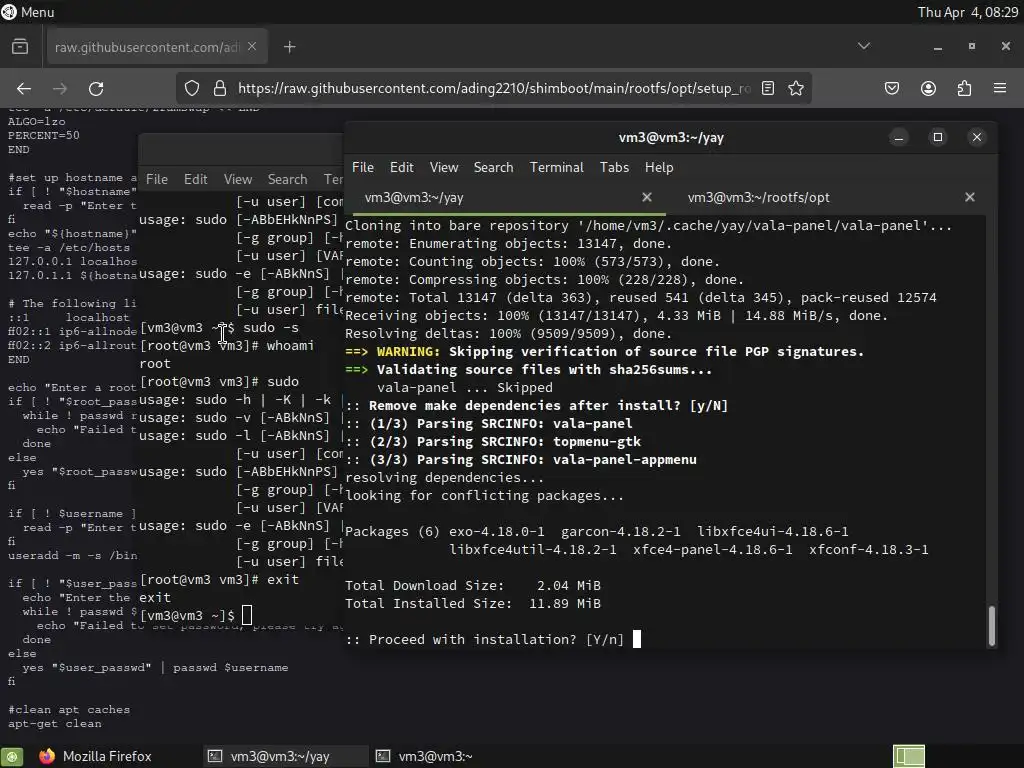Open the clock showing Thu Apr 4, 08:29

pyautogui.click(x=967, y=12)
